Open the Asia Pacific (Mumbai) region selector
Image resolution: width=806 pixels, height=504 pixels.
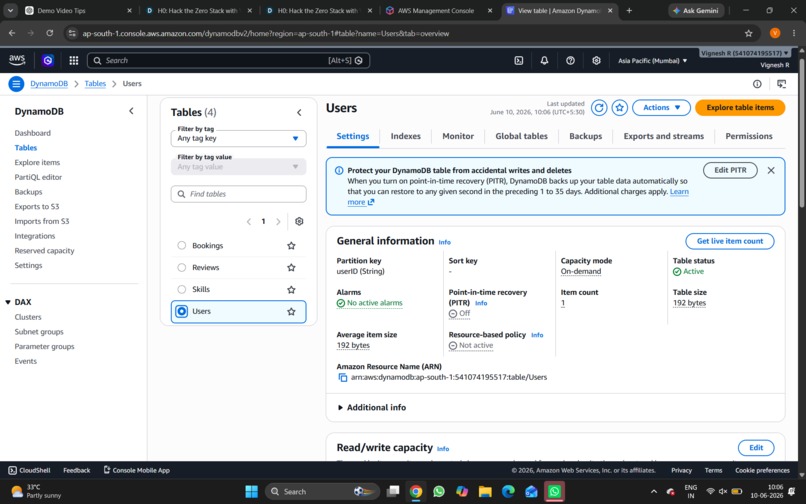pyautogui.click(x=652, y=61)
